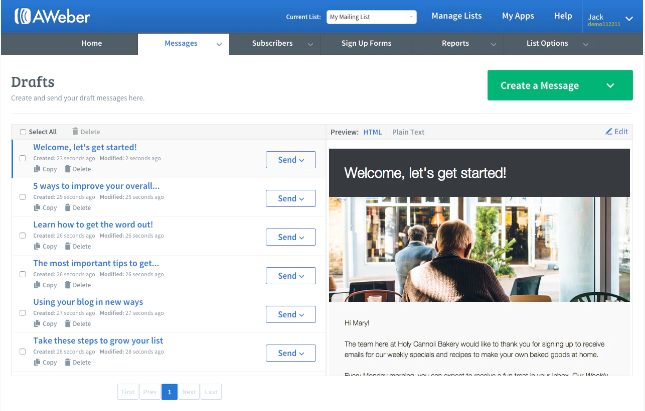Open Send dropdown for 5 ways to improve
The image size is (645, 411).
tap(291, 198)
